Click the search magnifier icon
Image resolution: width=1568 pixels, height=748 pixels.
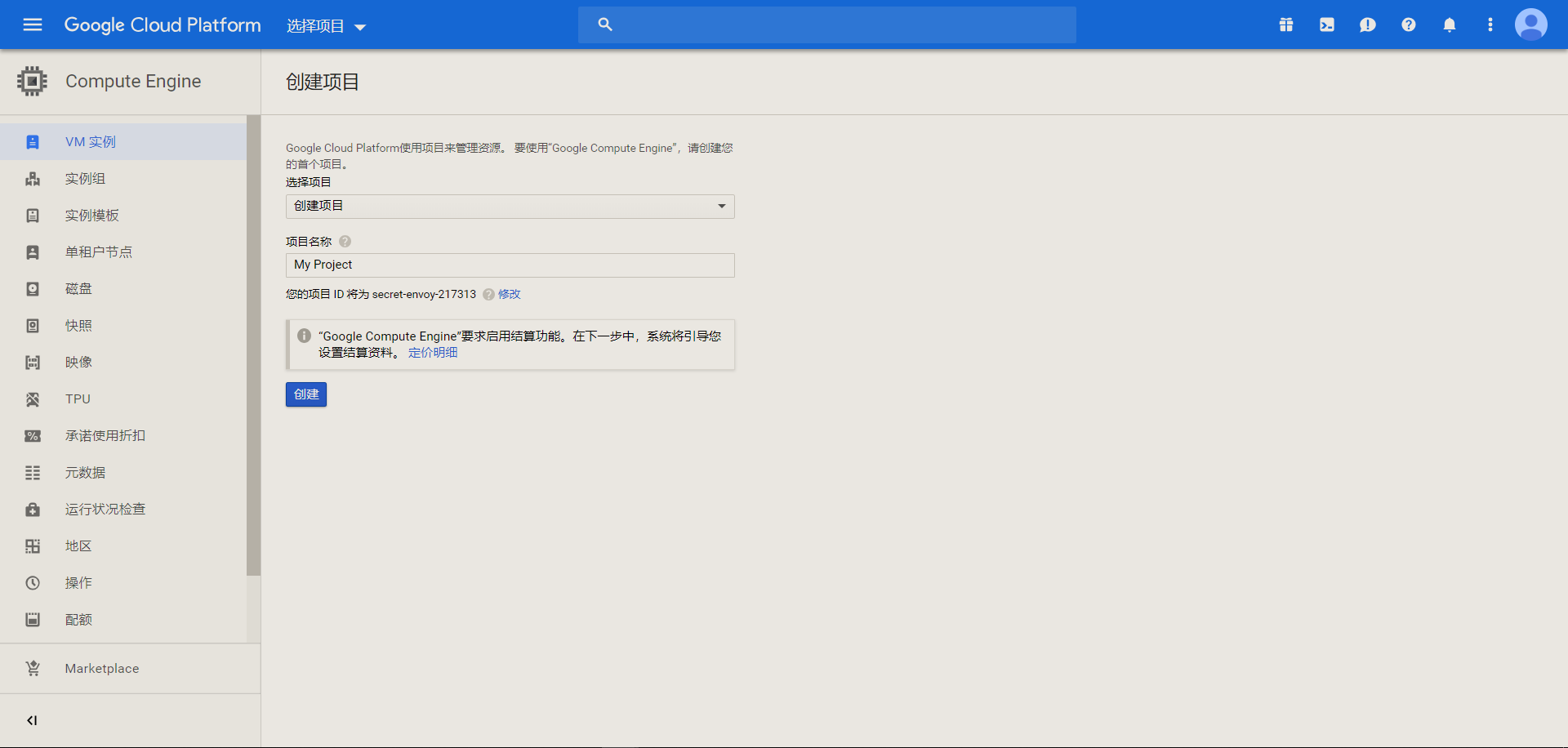coord(605,24)
